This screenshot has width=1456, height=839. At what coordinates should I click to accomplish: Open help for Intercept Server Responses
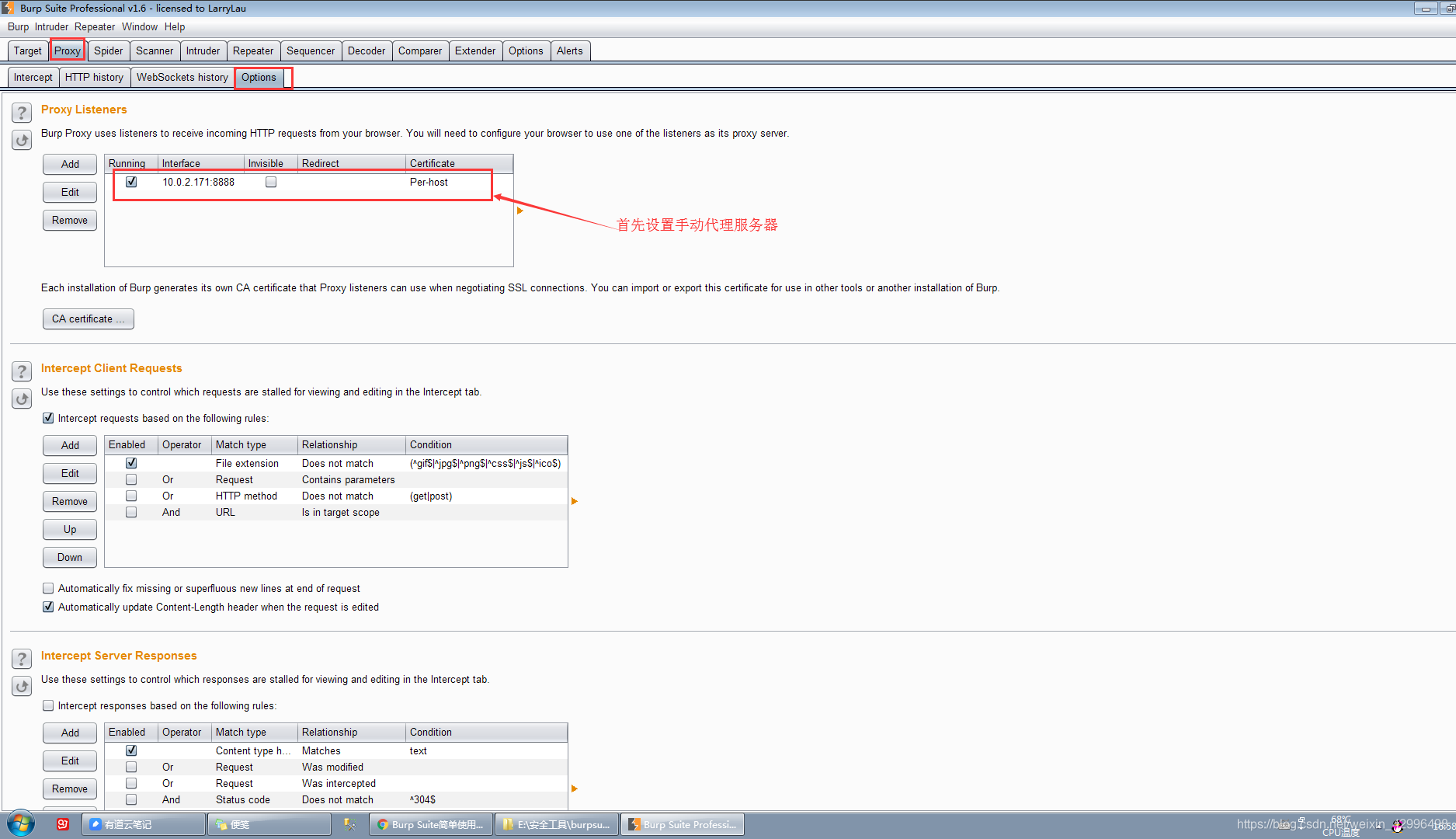point(22,660)
